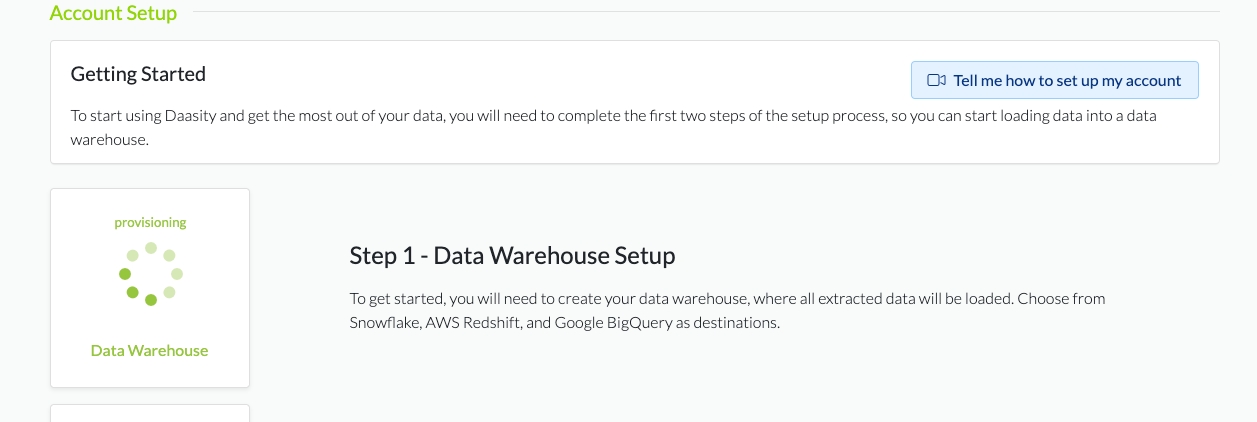1257x422 pixels.
Task: Click the Step 1 - Data Warehouse Setup heading
Action: pos(512,255)
